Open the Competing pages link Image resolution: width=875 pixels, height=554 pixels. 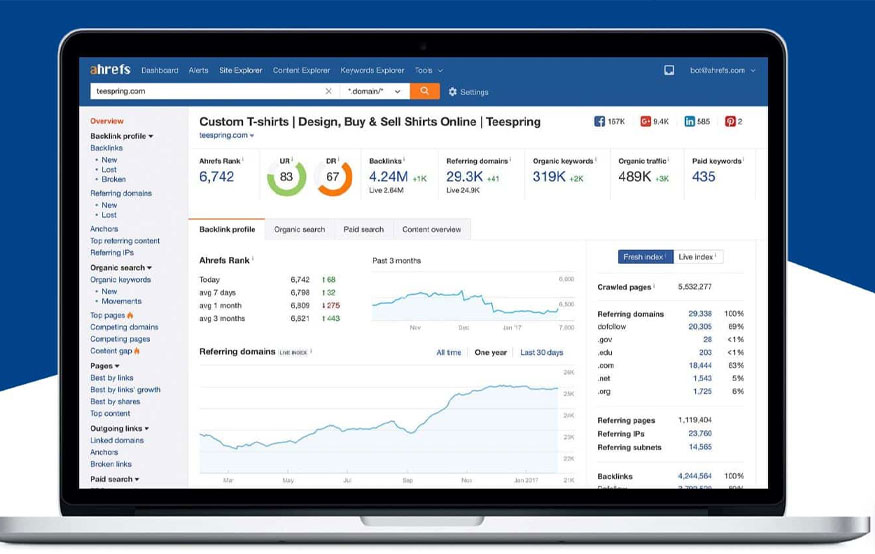click(x=121, y=339)
